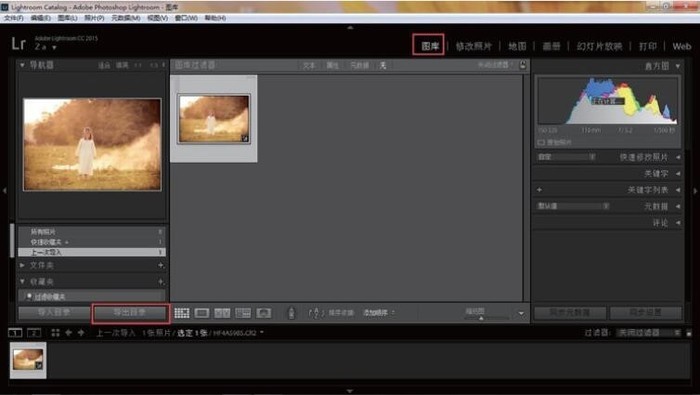Toggle filter lock icon in Library Filter bar
700x395 pixels.
tap(523, 65)
